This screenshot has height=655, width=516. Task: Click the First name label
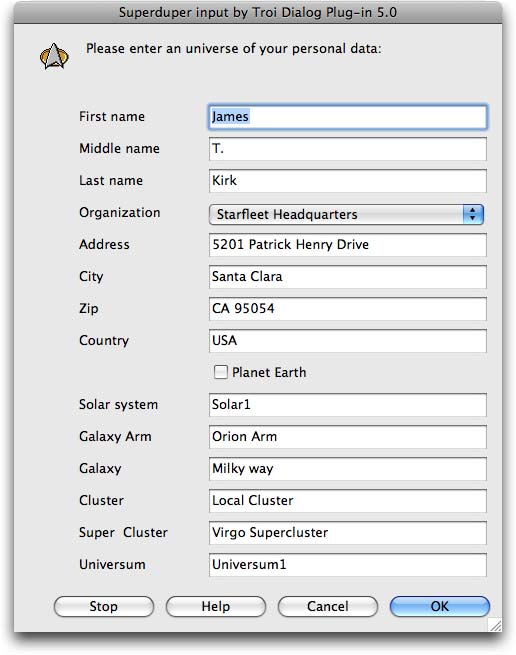click(x=112, y=117)
